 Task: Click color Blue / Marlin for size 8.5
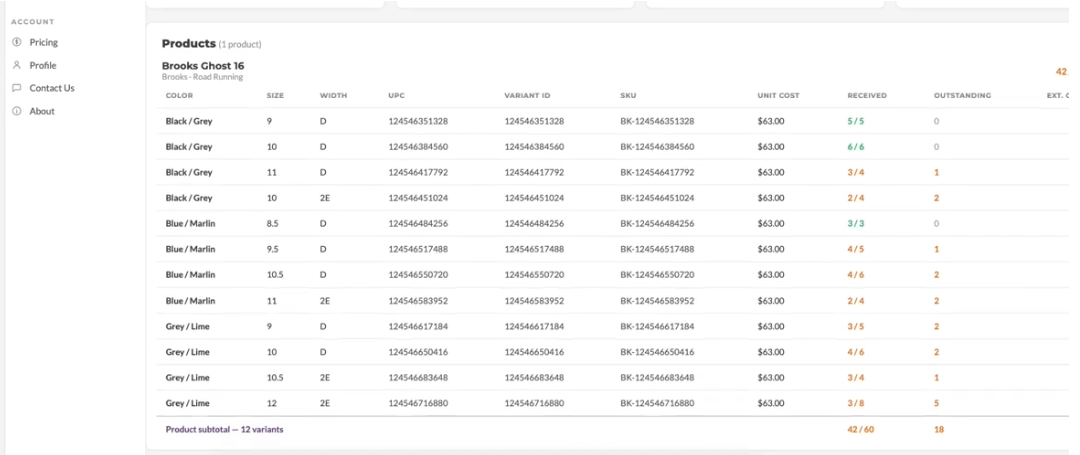[x=190, y=224]
